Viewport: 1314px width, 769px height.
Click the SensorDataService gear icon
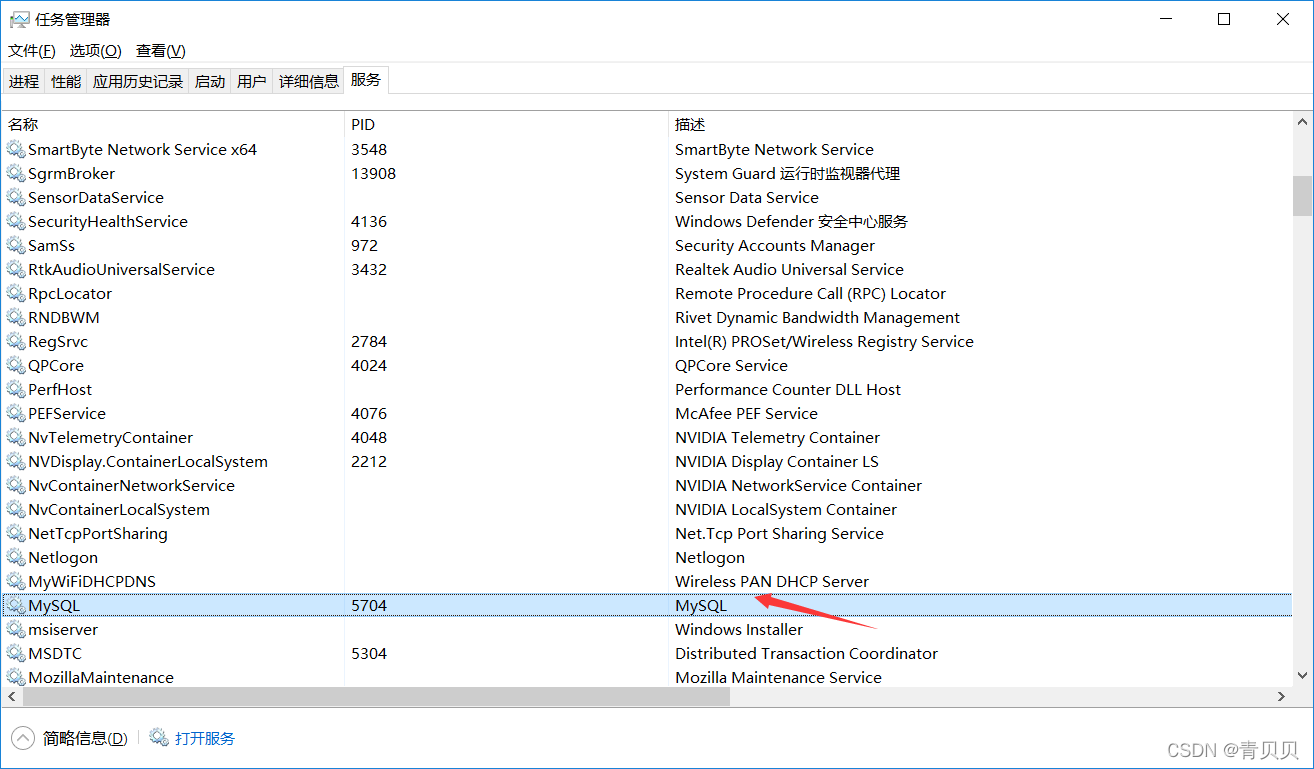[x=15, y=198]
